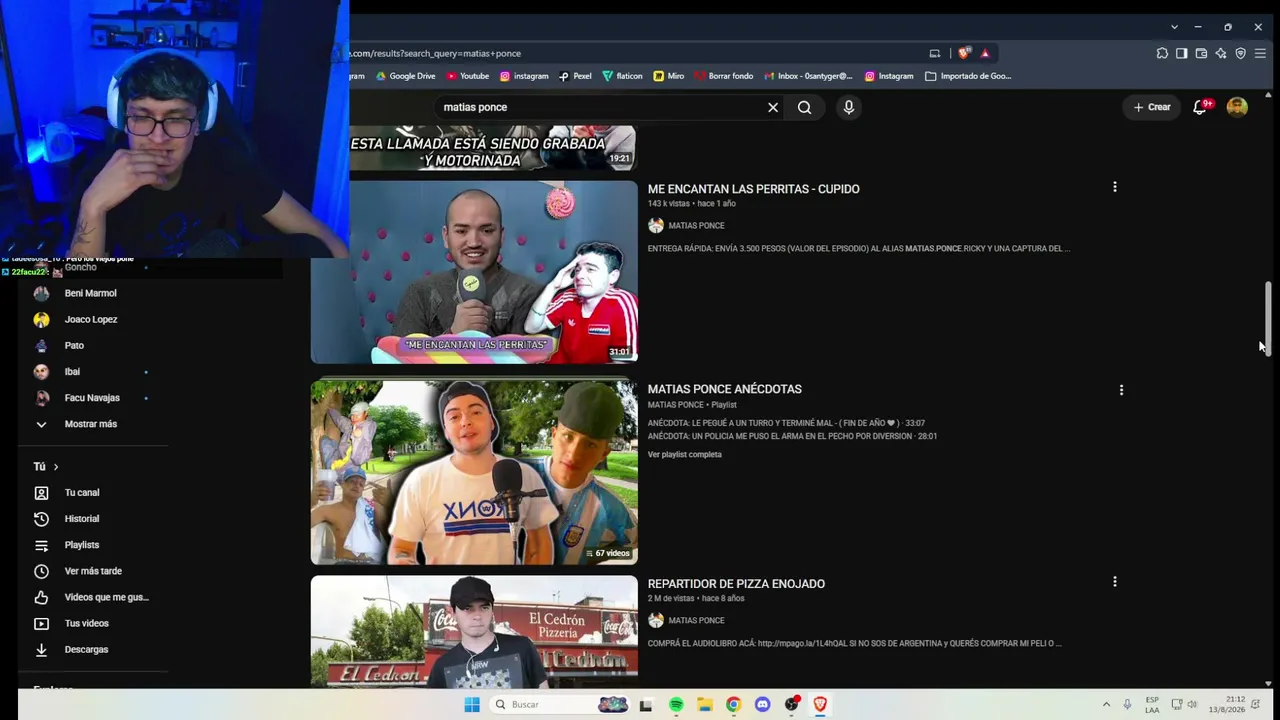Play ME ENCANTAN LAS PERRITAS thumbnail
The image size is (1280, 720).
coord(474,271)
